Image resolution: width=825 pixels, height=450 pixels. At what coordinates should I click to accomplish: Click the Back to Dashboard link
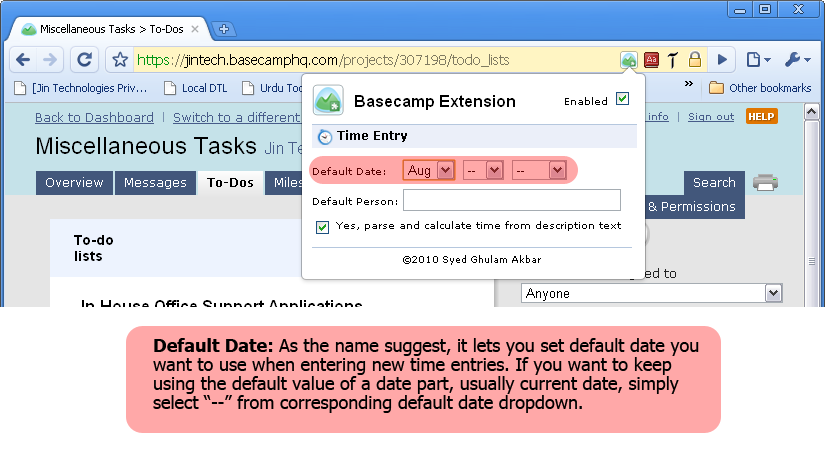tap(94, 117)
